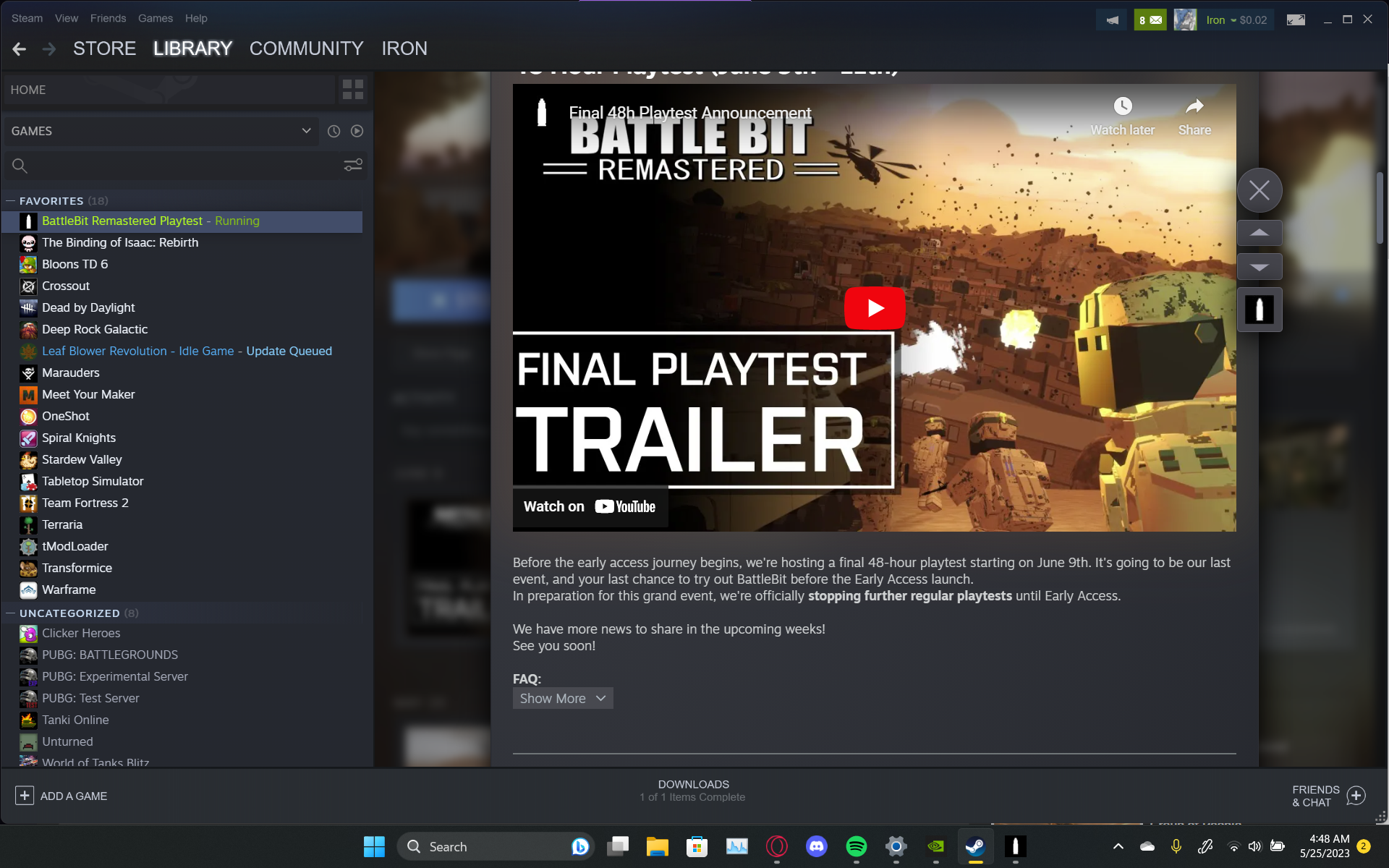The width and height of the screenshot is (1389, 868).
Task: Open library HOME
Action: coord(169,90)
